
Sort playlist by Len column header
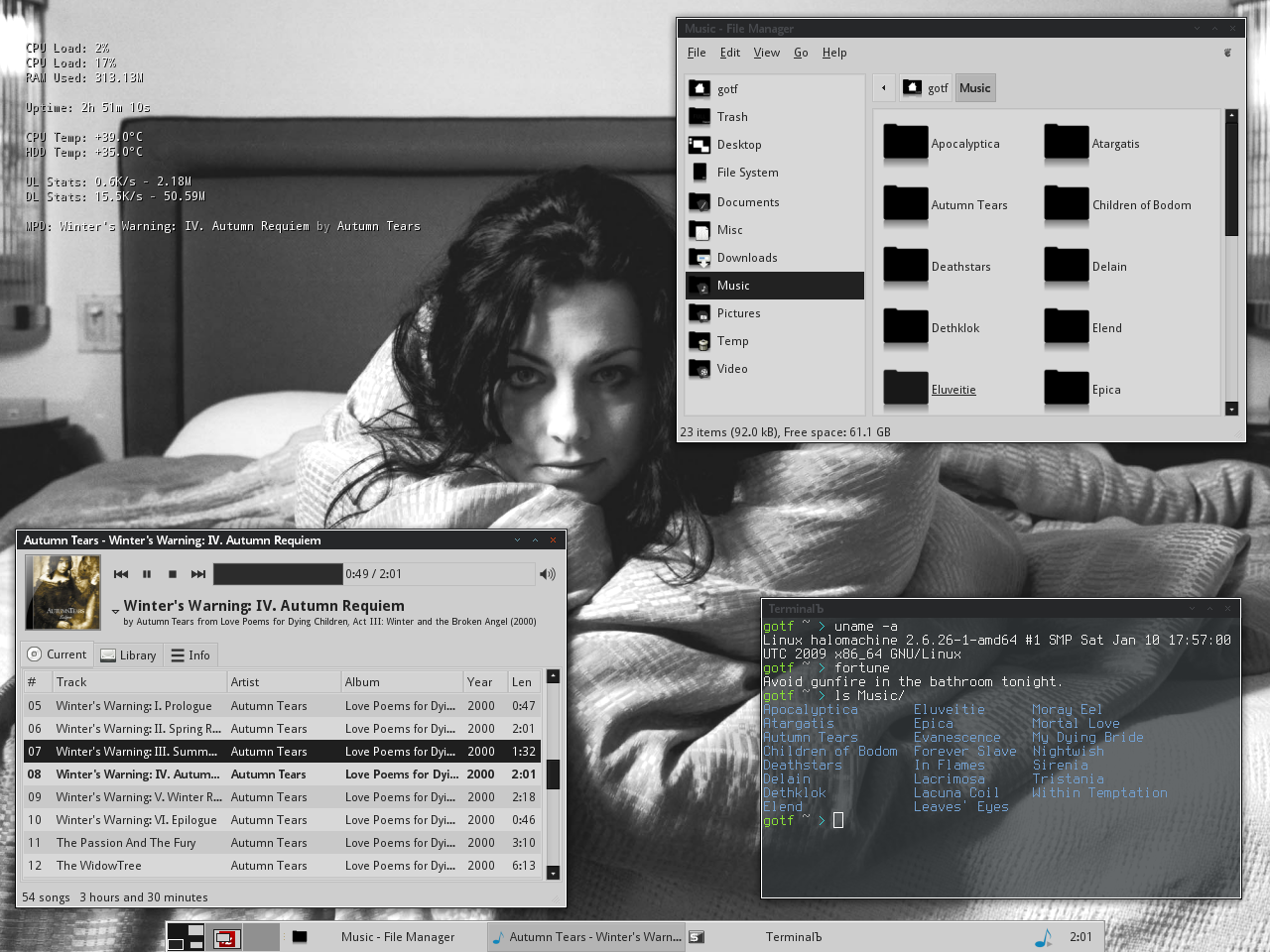[524, 682]
